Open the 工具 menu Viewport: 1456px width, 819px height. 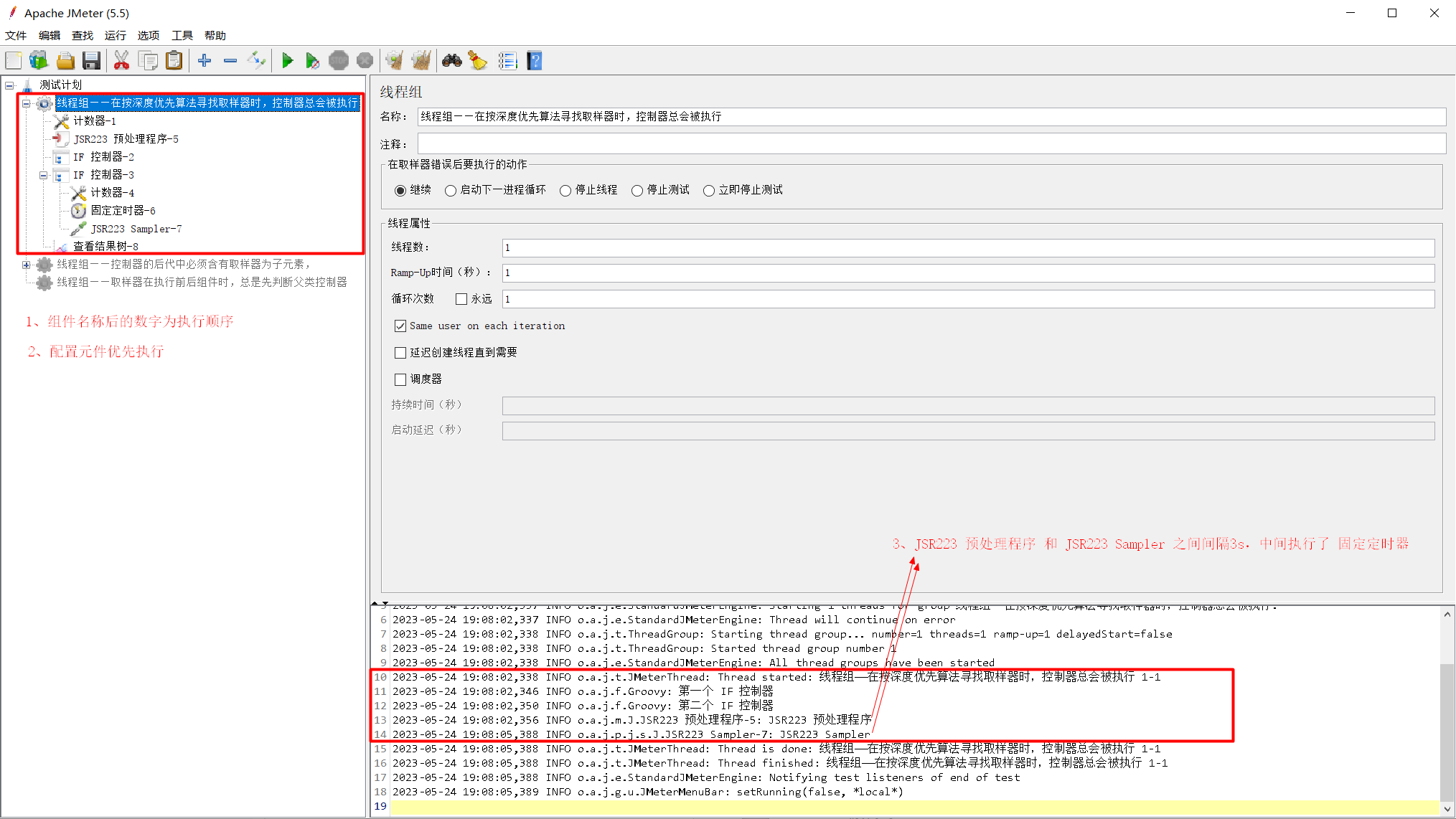pos(182,35)
